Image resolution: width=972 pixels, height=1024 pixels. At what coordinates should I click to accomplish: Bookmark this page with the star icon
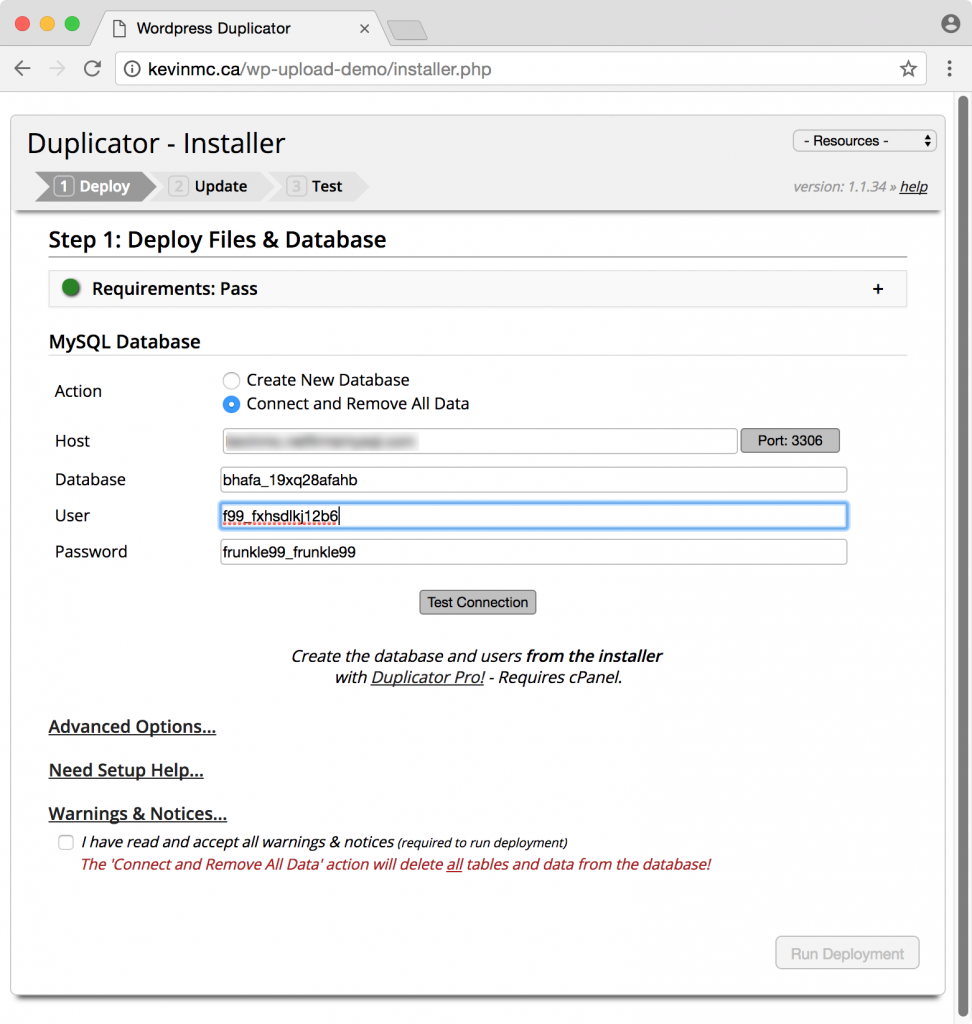(908, 69)
